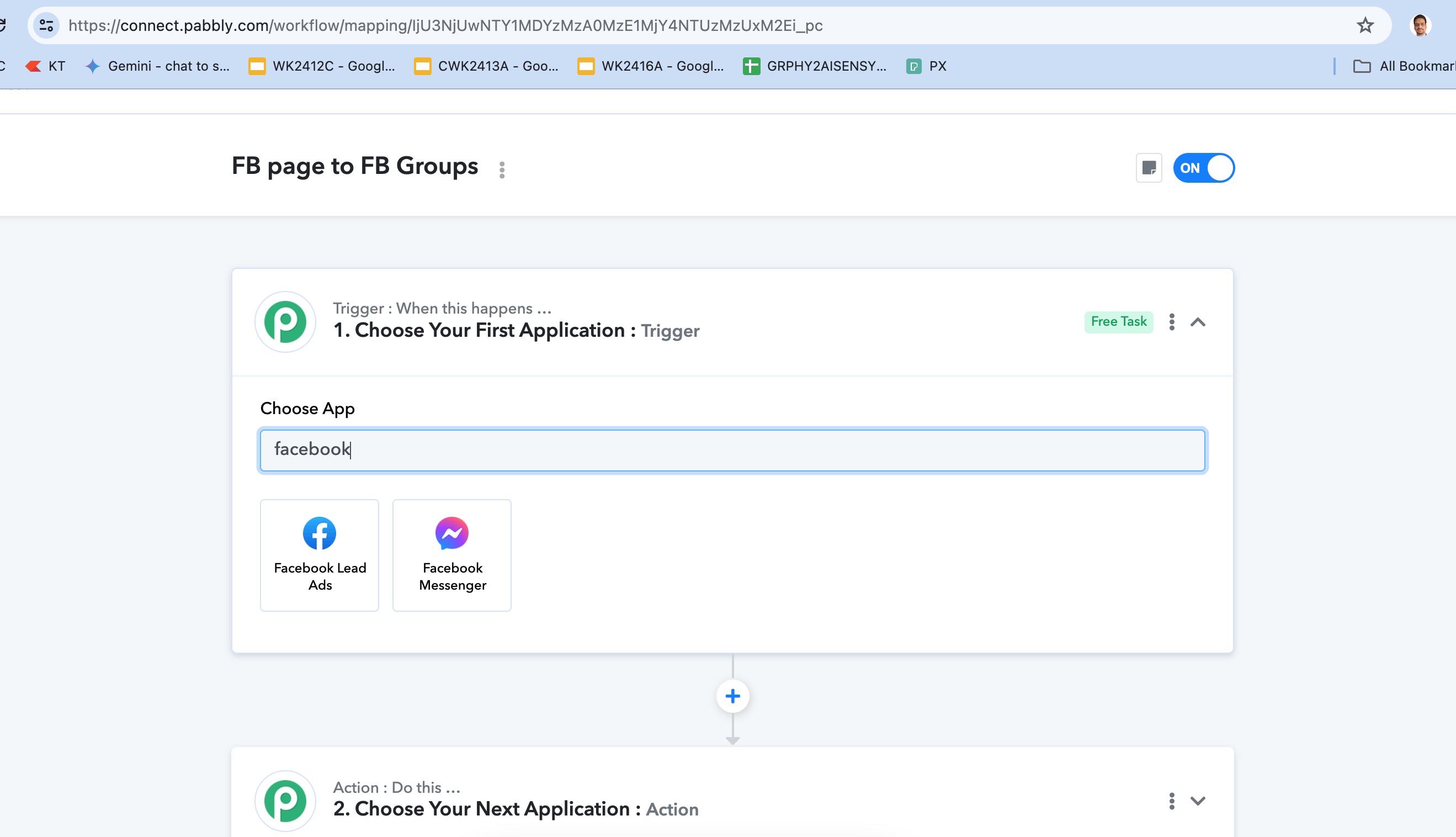The image size is (1456, 837).
Task: Turn off the workflow ON toggle
Action: click(1203, 168)
